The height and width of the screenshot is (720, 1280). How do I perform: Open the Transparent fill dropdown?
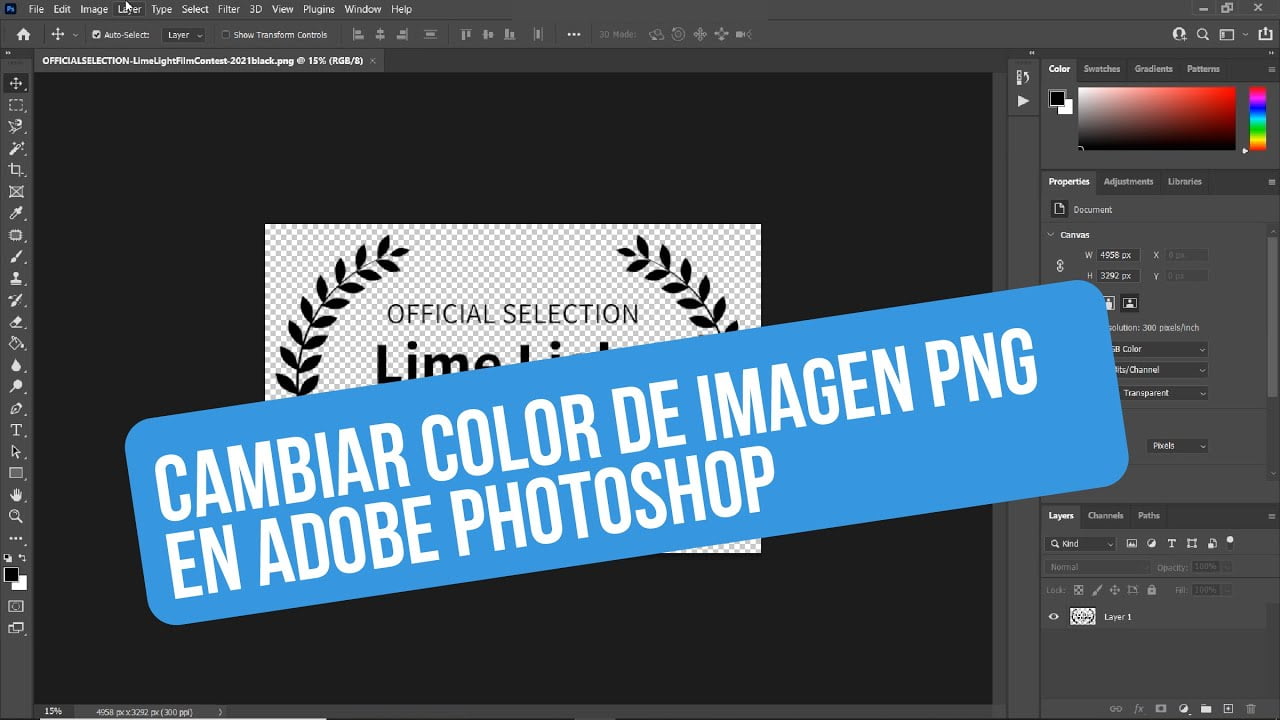click(x=1163, y=393)
